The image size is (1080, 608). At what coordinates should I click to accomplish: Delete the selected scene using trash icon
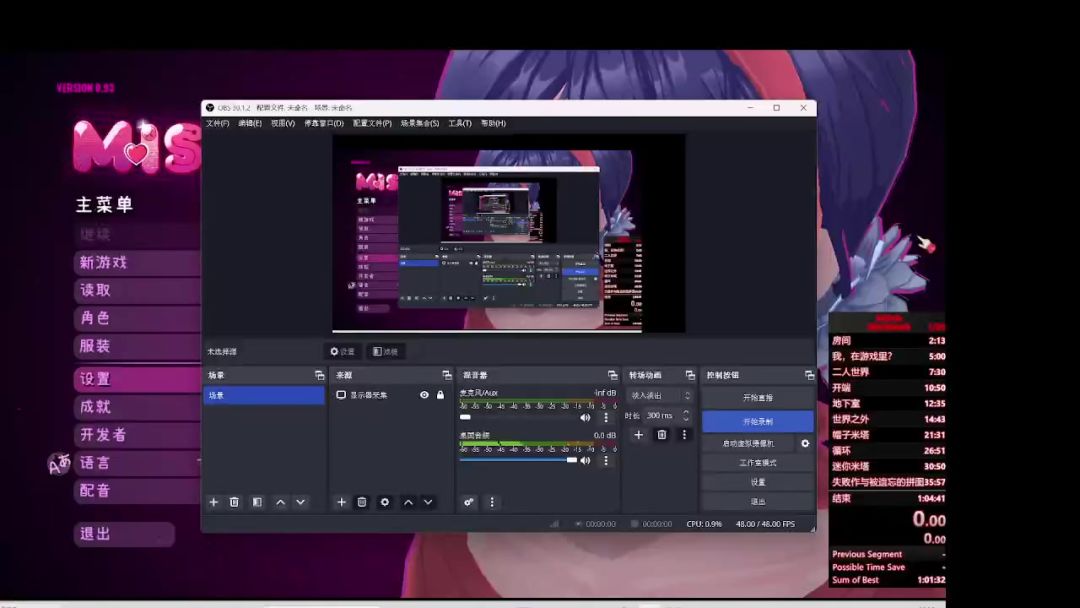pyautogui.click(x=234, y=502)
